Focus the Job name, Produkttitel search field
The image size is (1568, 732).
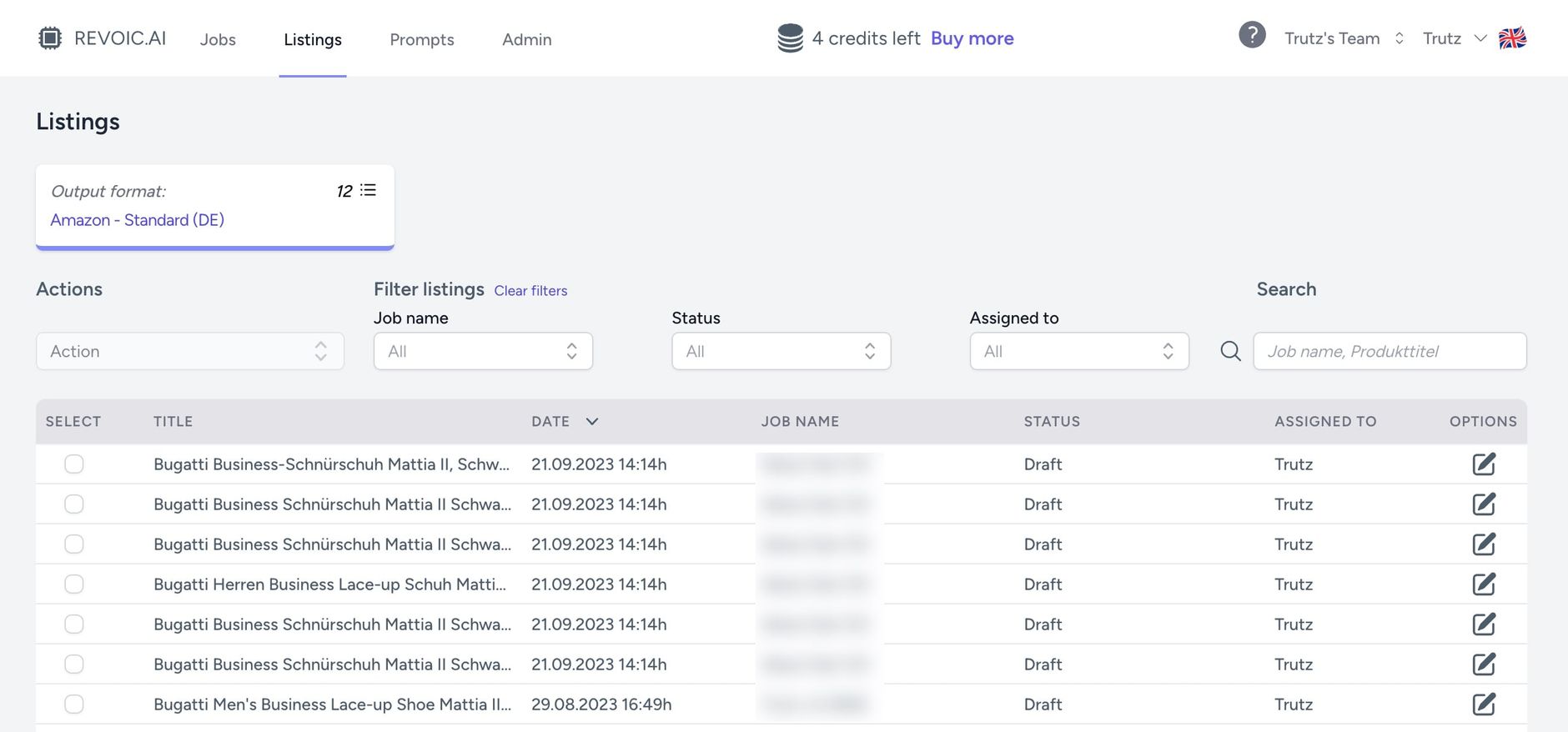[x=1390, y=351]
